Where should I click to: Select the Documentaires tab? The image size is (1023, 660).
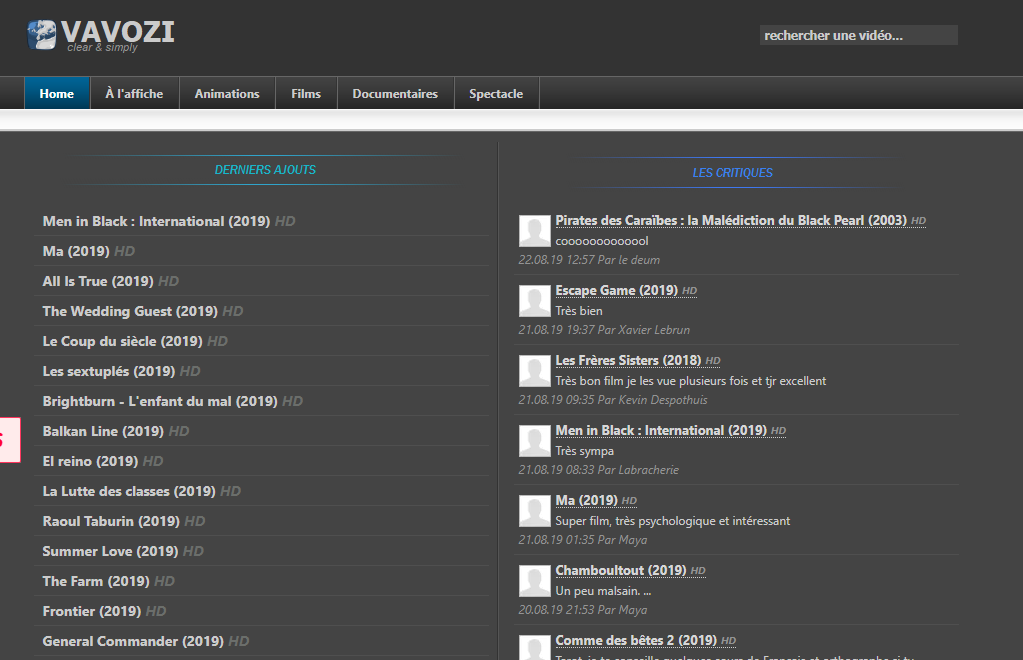(x=395, y=93)
